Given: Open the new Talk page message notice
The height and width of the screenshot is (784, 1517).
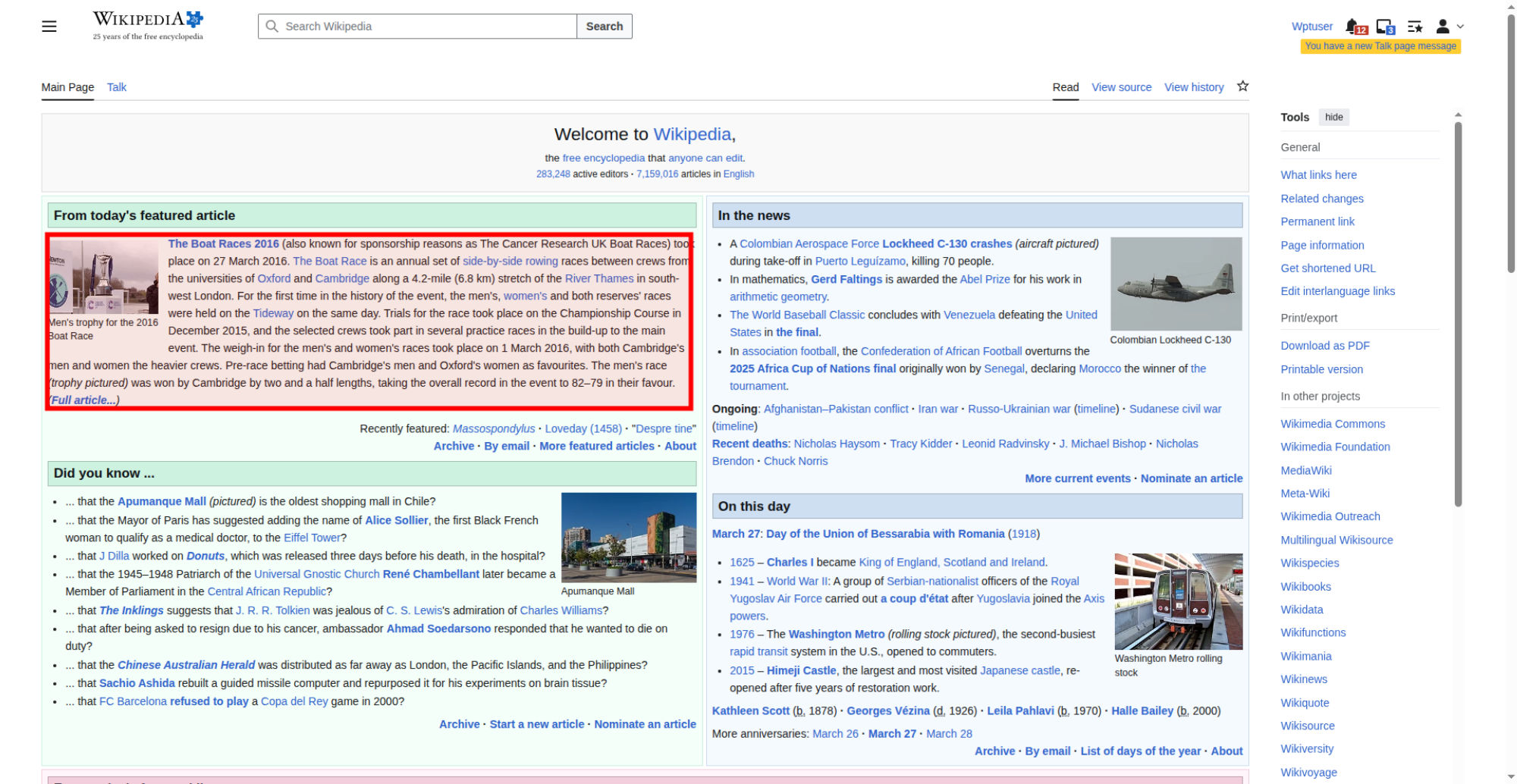Looking at the screenshot, I should coord(1380,46).
